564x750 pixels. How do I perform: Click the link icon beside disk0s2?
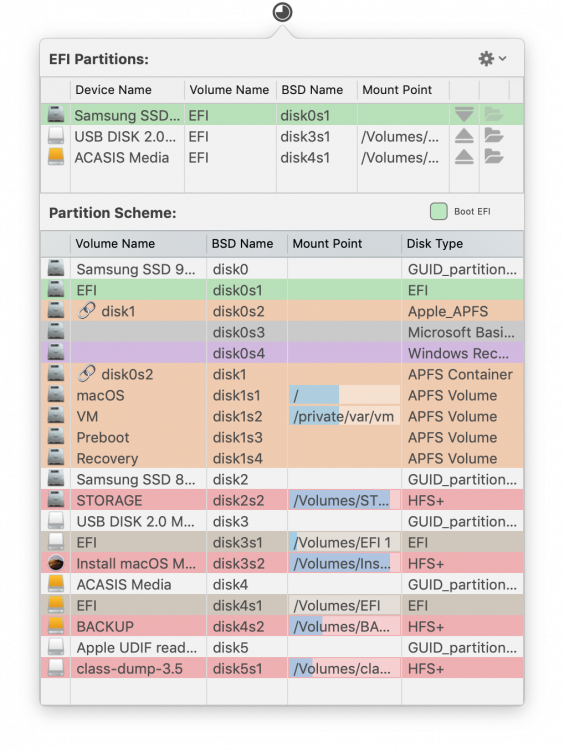(x=86, y=374)
